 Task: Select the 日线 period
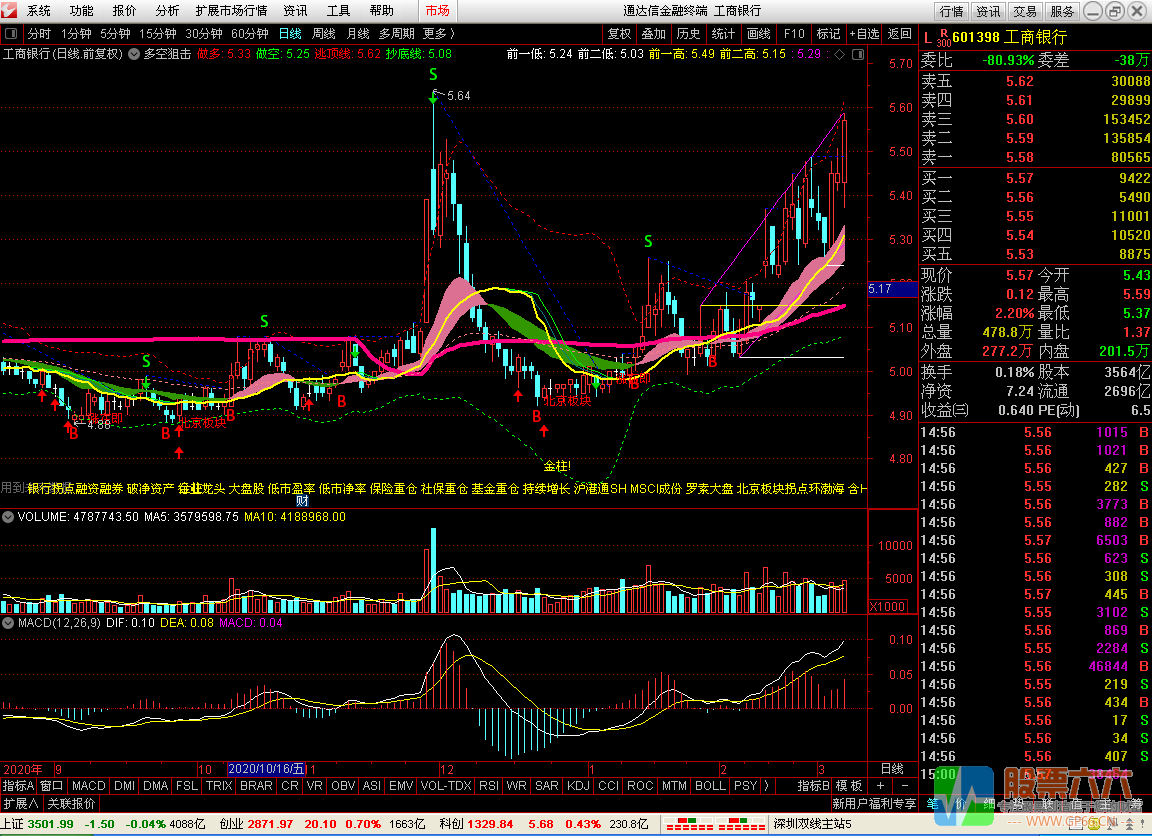click(290, 34)
